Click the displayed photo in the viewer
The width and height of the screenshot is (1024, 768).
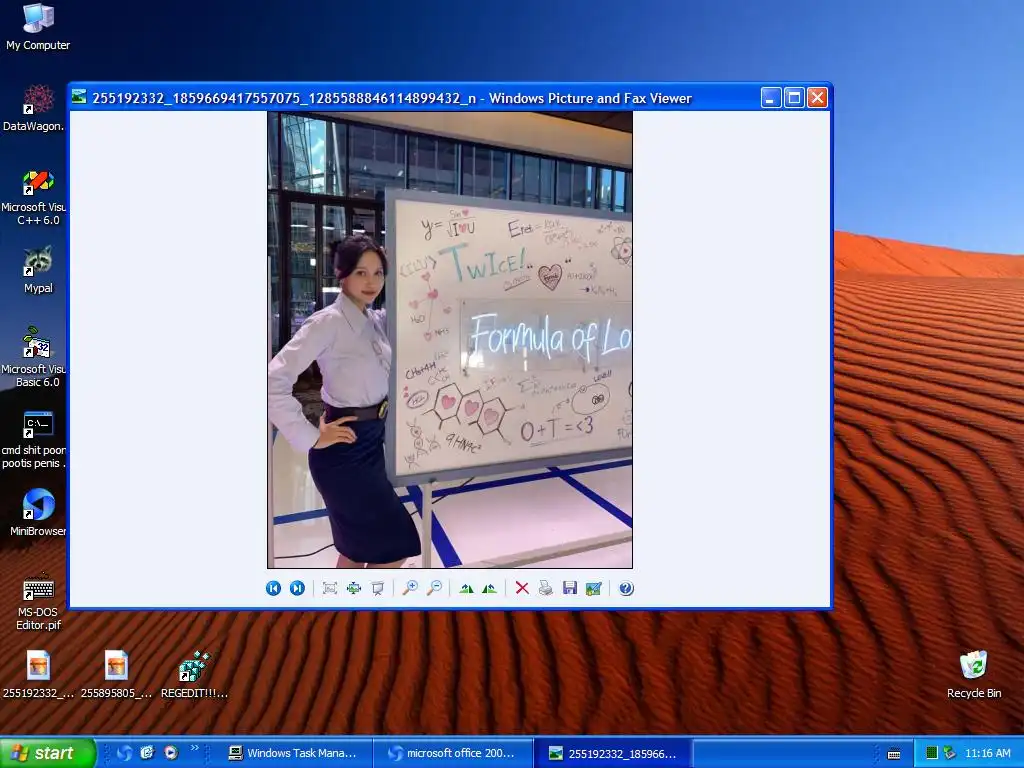(x=450, y=340)
